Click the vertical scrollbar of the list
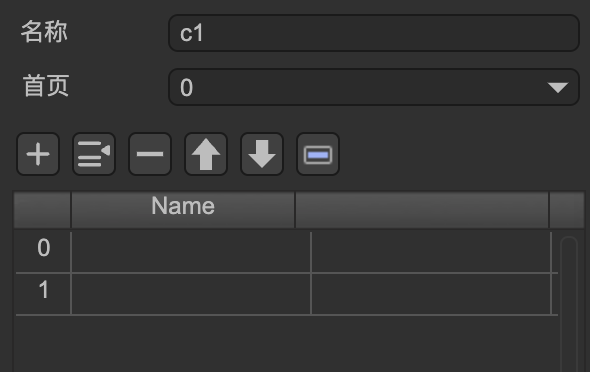 [569, 304]
